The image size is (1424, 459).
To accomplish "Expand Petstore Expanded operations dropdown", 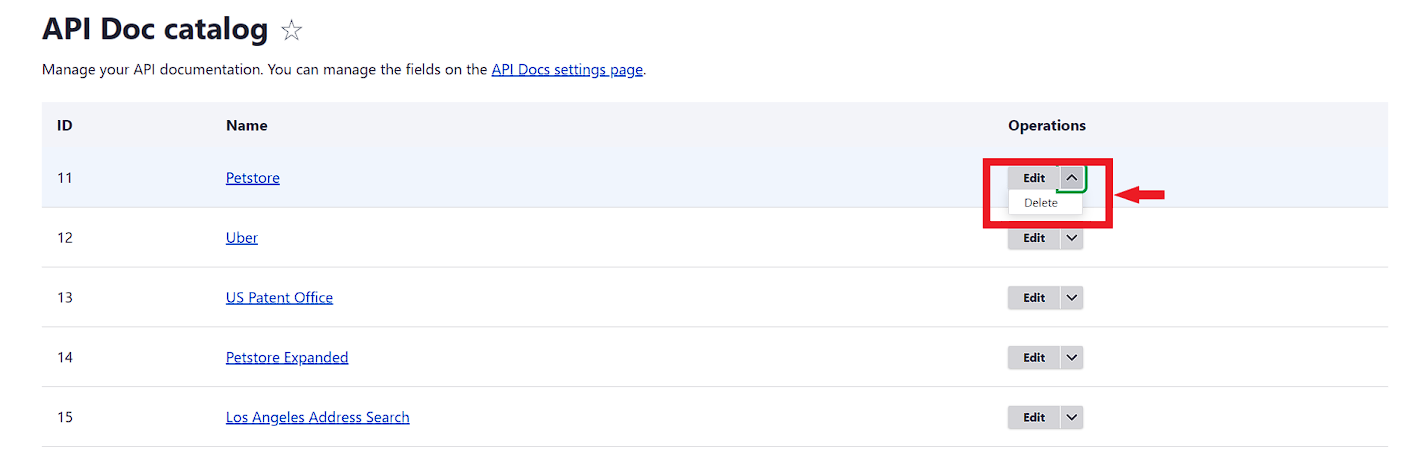I will point(1071,358).
